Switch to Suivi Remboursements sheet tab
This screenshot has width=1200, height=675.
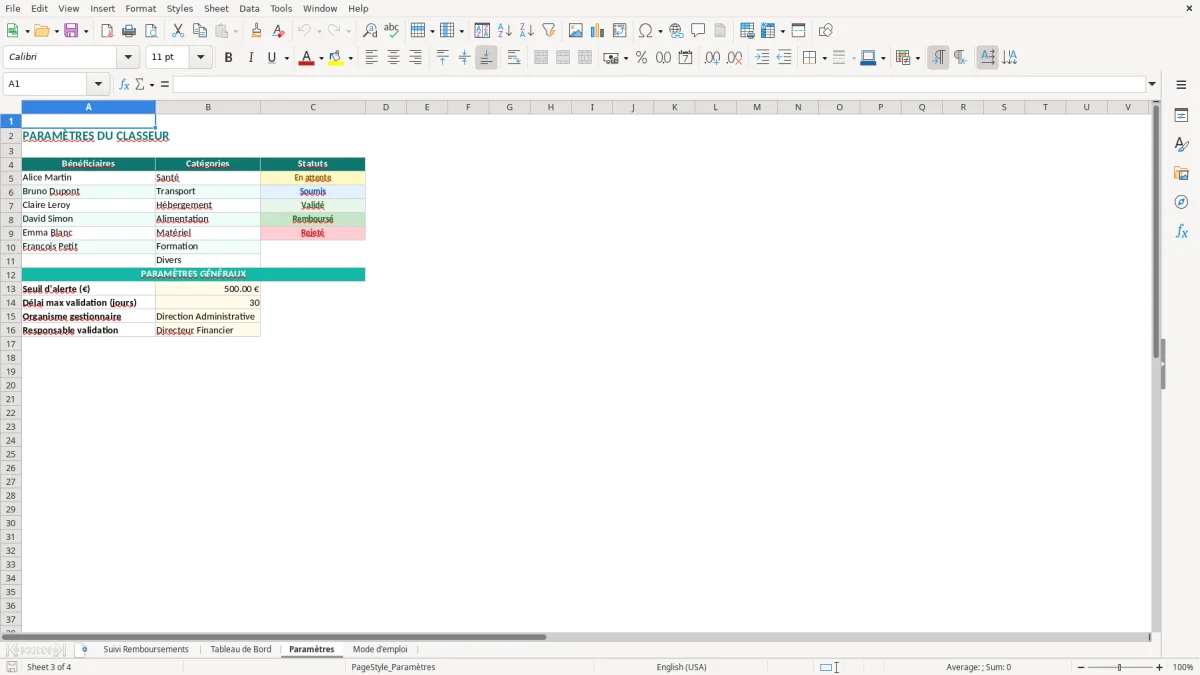point(146,650)
